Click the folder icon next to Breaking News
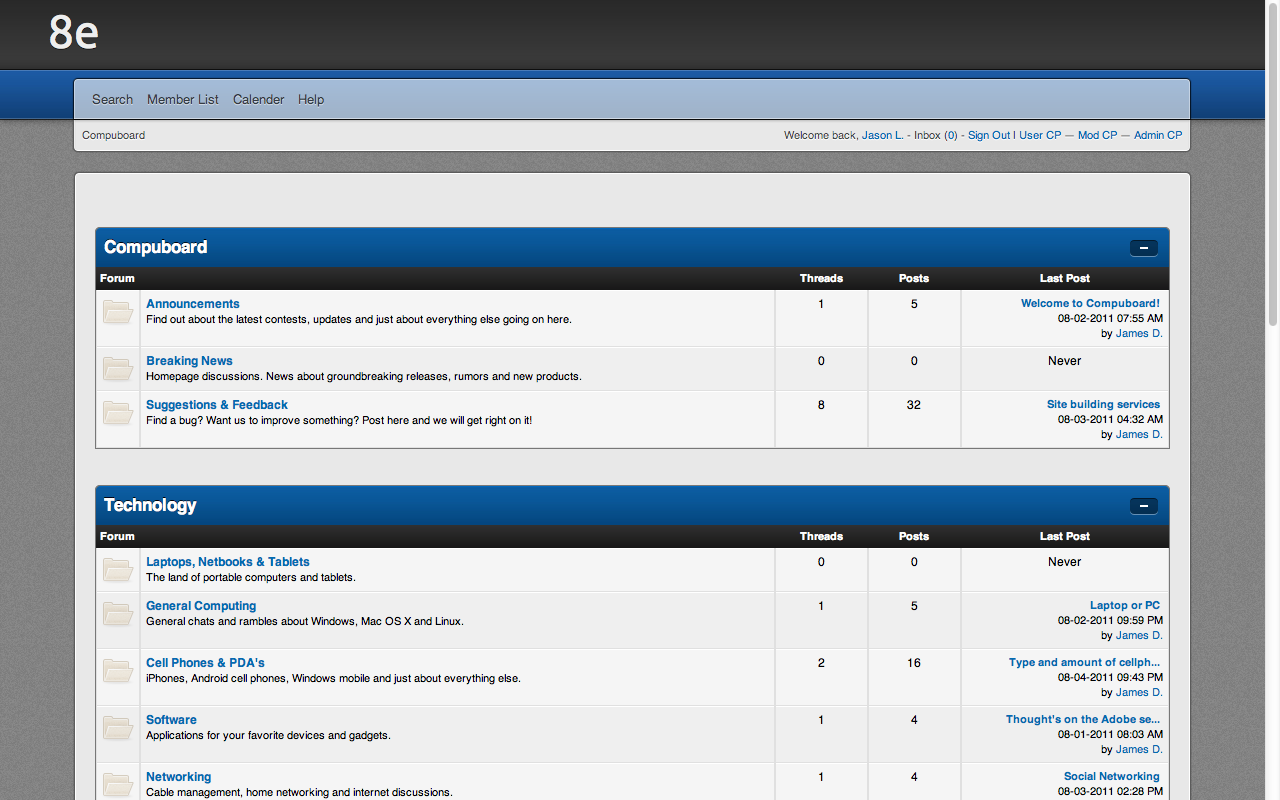Viewport: 1280px width, 800px height. tap(118, 369)
